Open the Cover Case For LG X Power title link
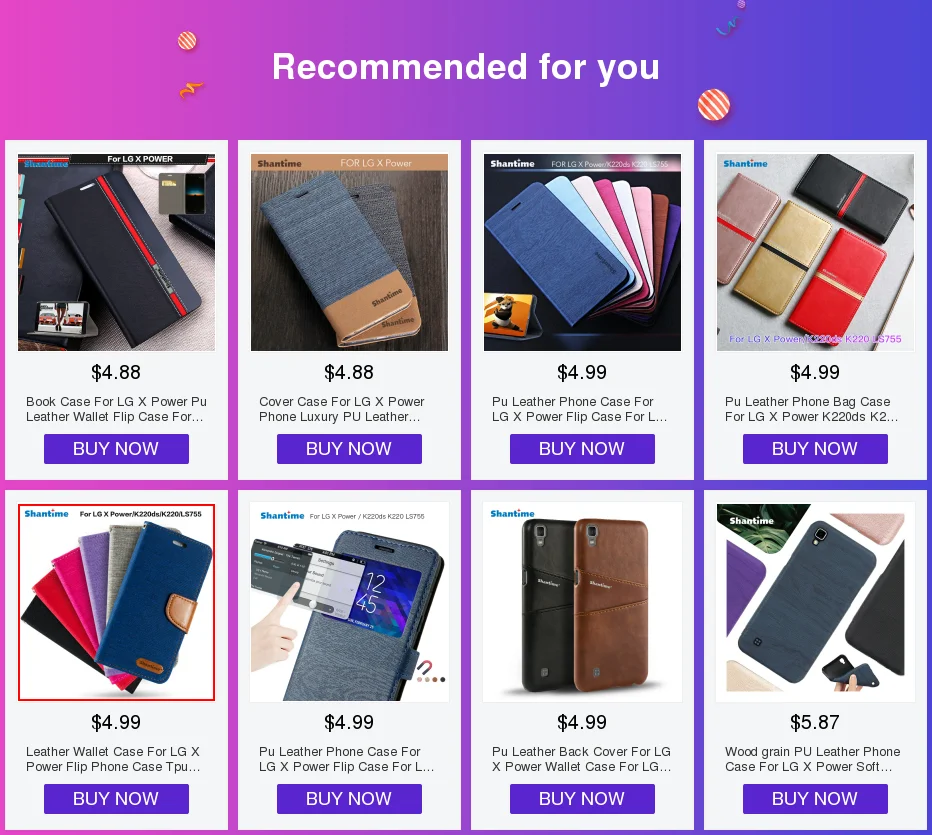Image resolution: width=932 pixels, height=835 pixels. pyautogui.click(x=342, y=409)
